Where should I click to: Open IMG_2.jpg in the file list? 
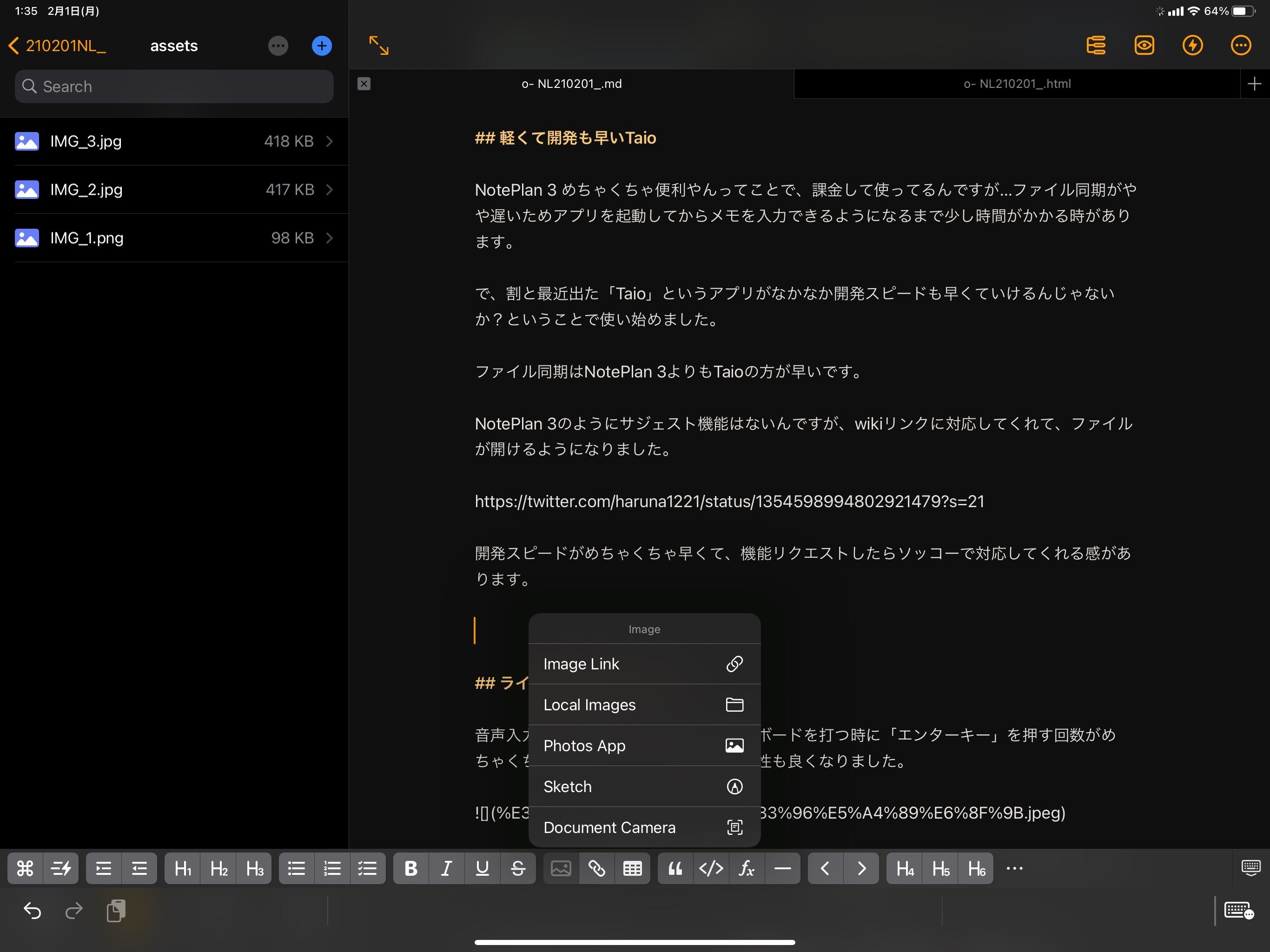tap(174, 190)
